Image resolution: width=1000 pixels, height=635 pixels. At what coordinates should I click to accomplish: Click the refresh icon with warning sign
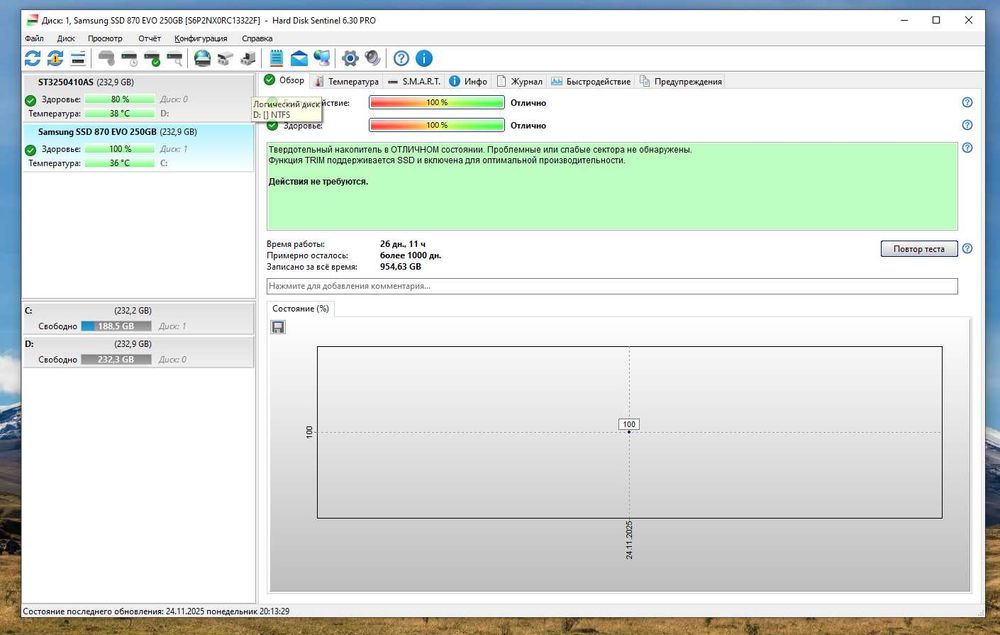tap(55, 59)
